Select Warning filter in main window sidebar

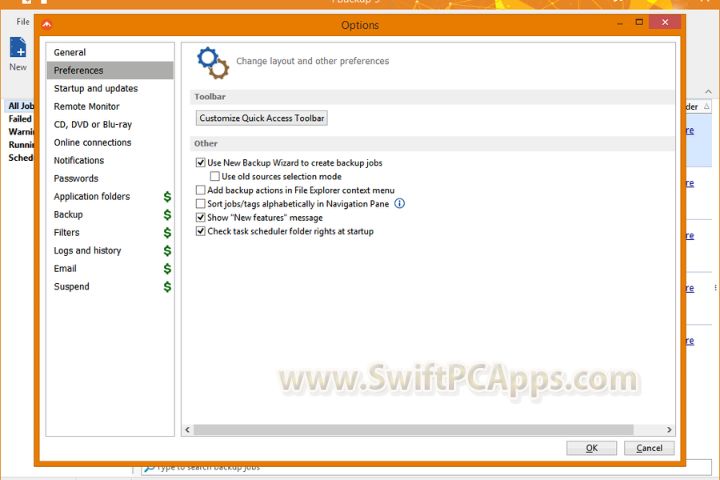21,132
